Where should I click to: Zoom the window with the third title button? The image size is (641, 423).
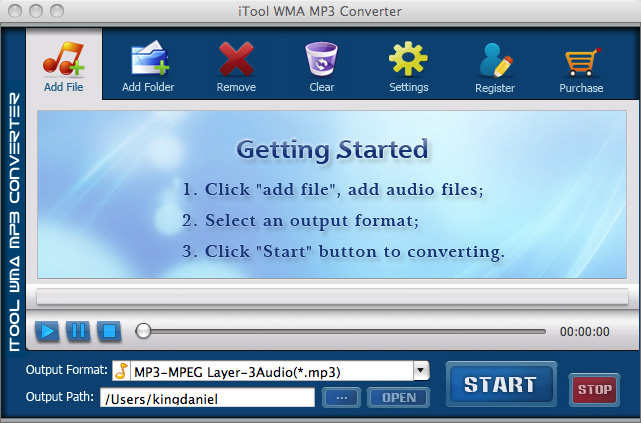(57, 11)
